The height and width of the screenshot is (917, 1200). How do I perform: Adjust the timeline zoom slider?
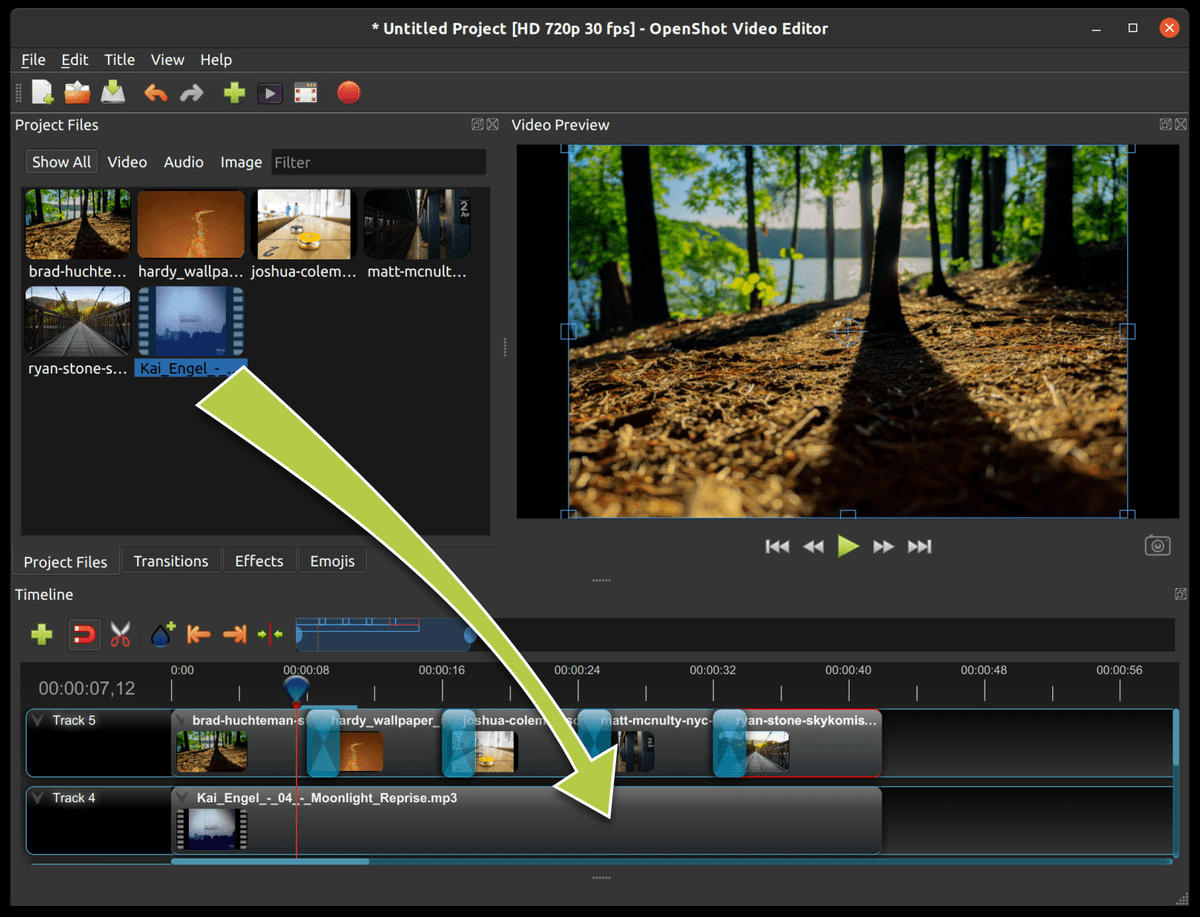[x=385, y=634]
